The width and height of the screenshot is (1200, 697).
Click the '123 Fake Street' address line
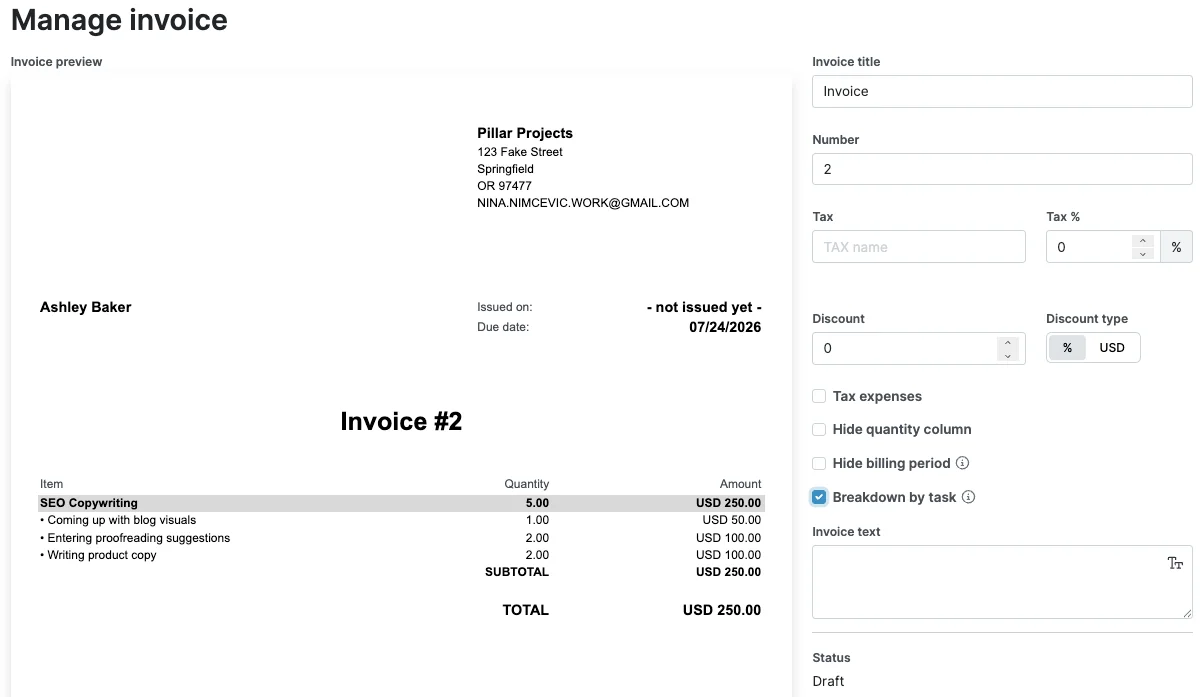coord(520,152)
